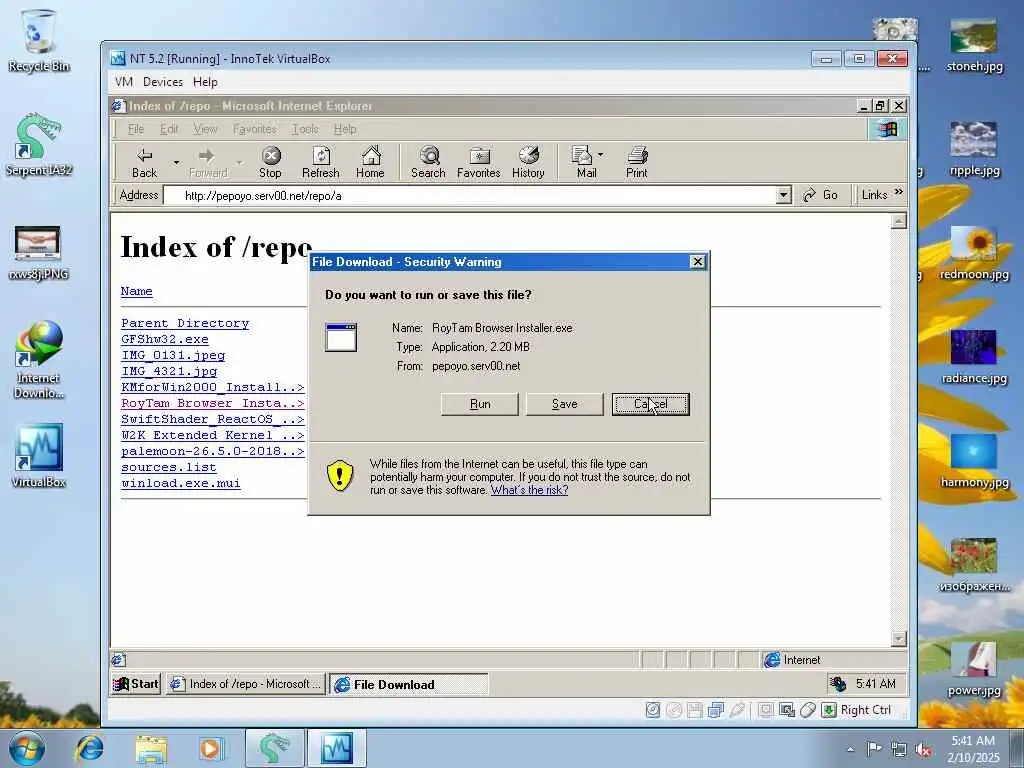Switch to Index of /repo taskbar button
The height and width of the screenshot is (768, 1024).
(x=246, y=684)
